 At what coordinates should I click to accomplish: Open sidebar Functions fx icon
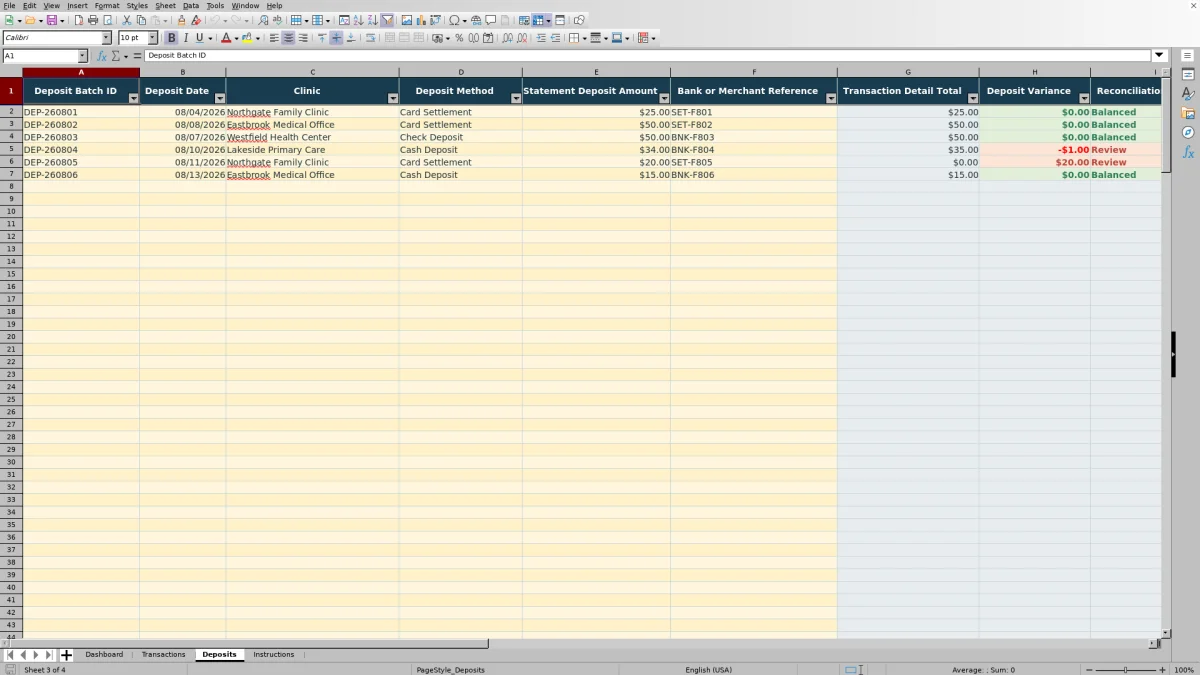click(1188, 152)
